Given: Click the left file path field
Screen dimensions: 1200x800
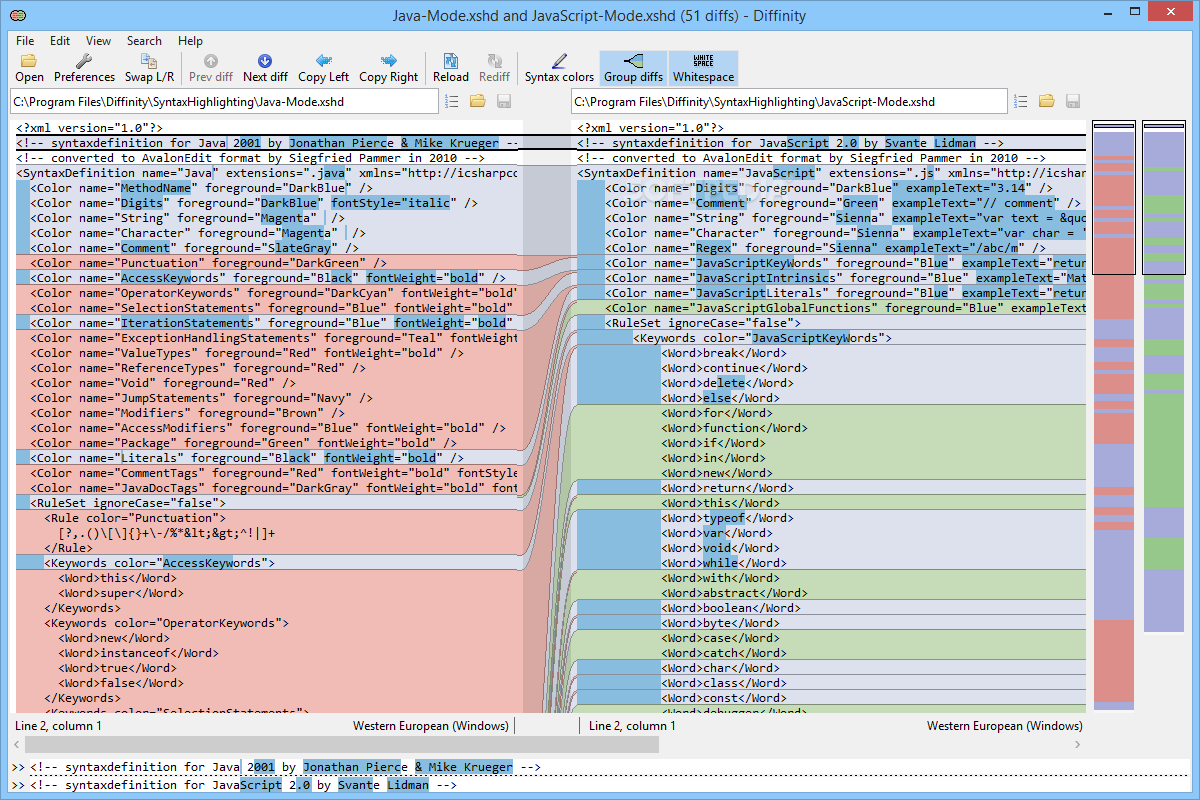Looking at the screenshot, I should (224, 101).
